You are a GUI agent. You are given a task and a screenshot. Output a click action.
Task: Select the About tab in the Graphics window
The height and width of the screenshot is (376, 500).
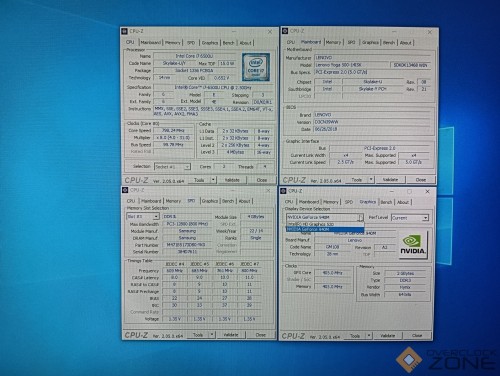(403, 202)
